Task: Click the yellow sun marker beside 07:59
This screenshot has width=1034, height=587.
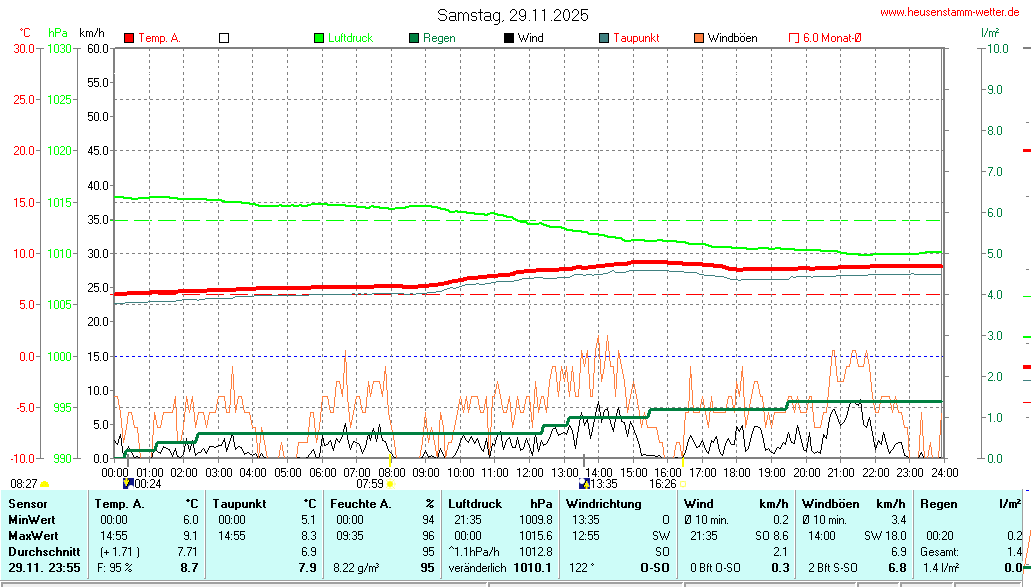Action: pos(390,484)
